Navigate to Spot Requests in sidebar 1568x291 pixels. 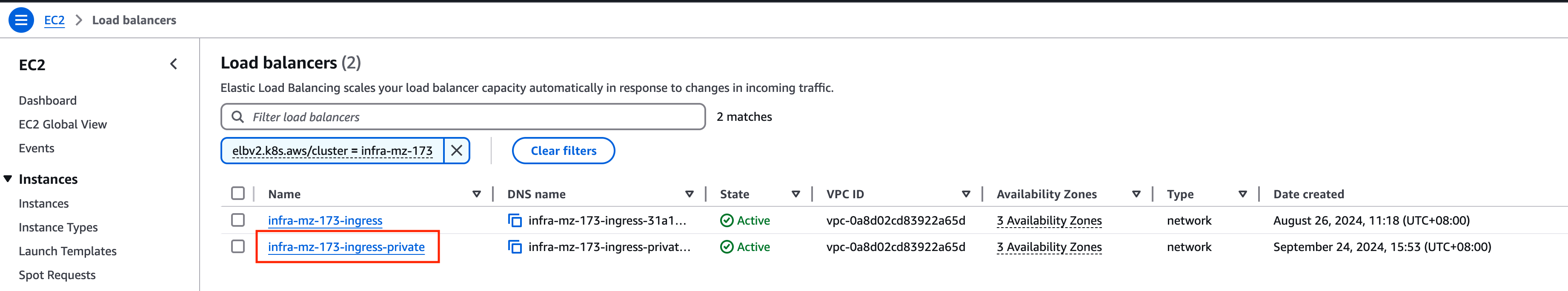click(57, 274)
